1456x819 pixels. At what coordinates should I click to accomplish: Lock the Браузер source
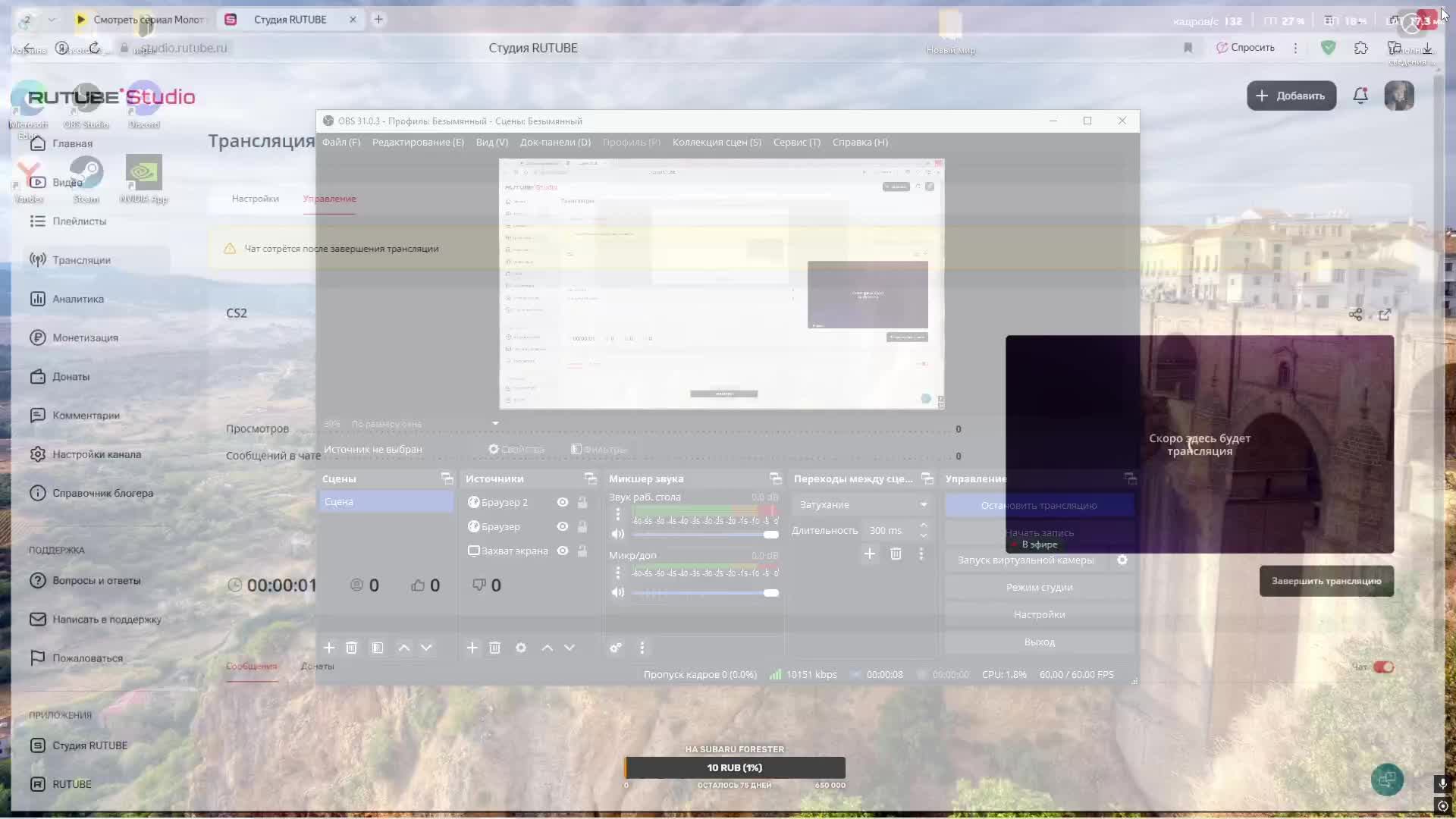[x=582, y=526]
